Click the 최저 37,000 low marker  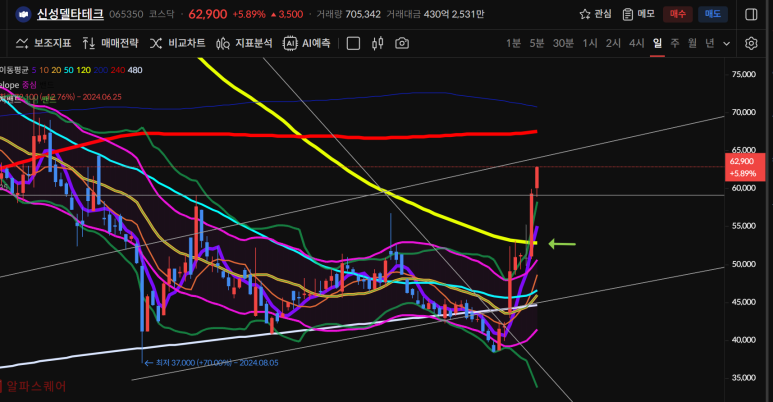(x=211, y=363)
